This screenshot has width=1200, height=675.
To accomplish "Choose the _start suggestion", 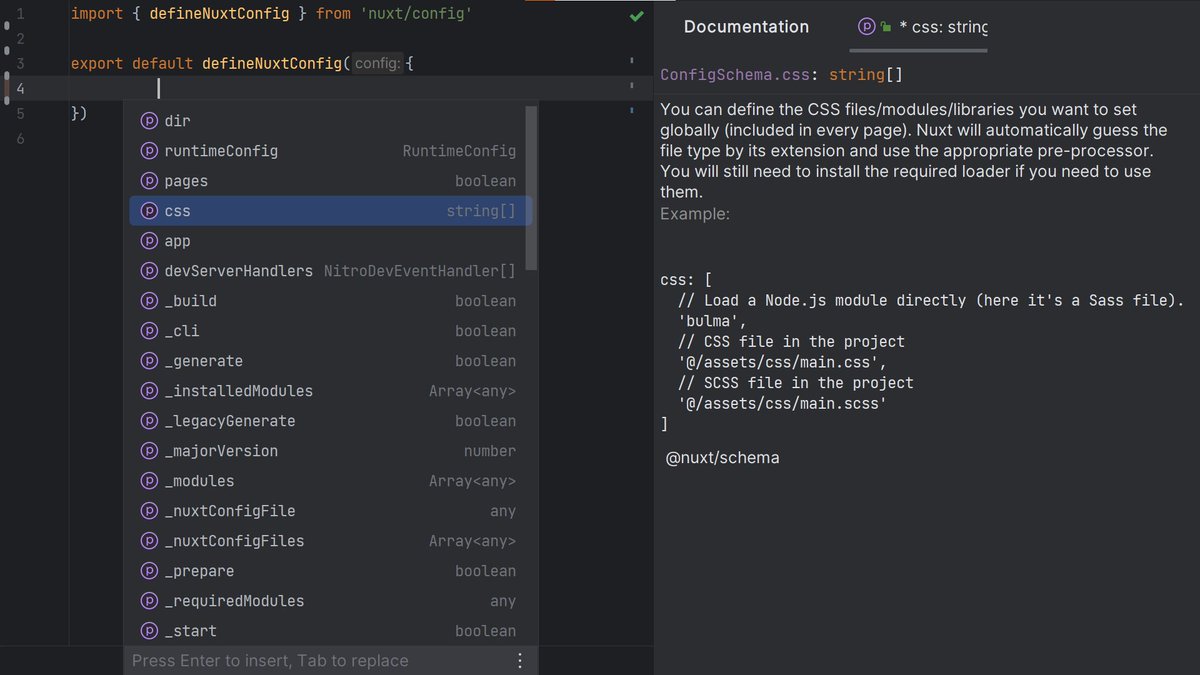I will pyautogui.click(x=327, y=631).
